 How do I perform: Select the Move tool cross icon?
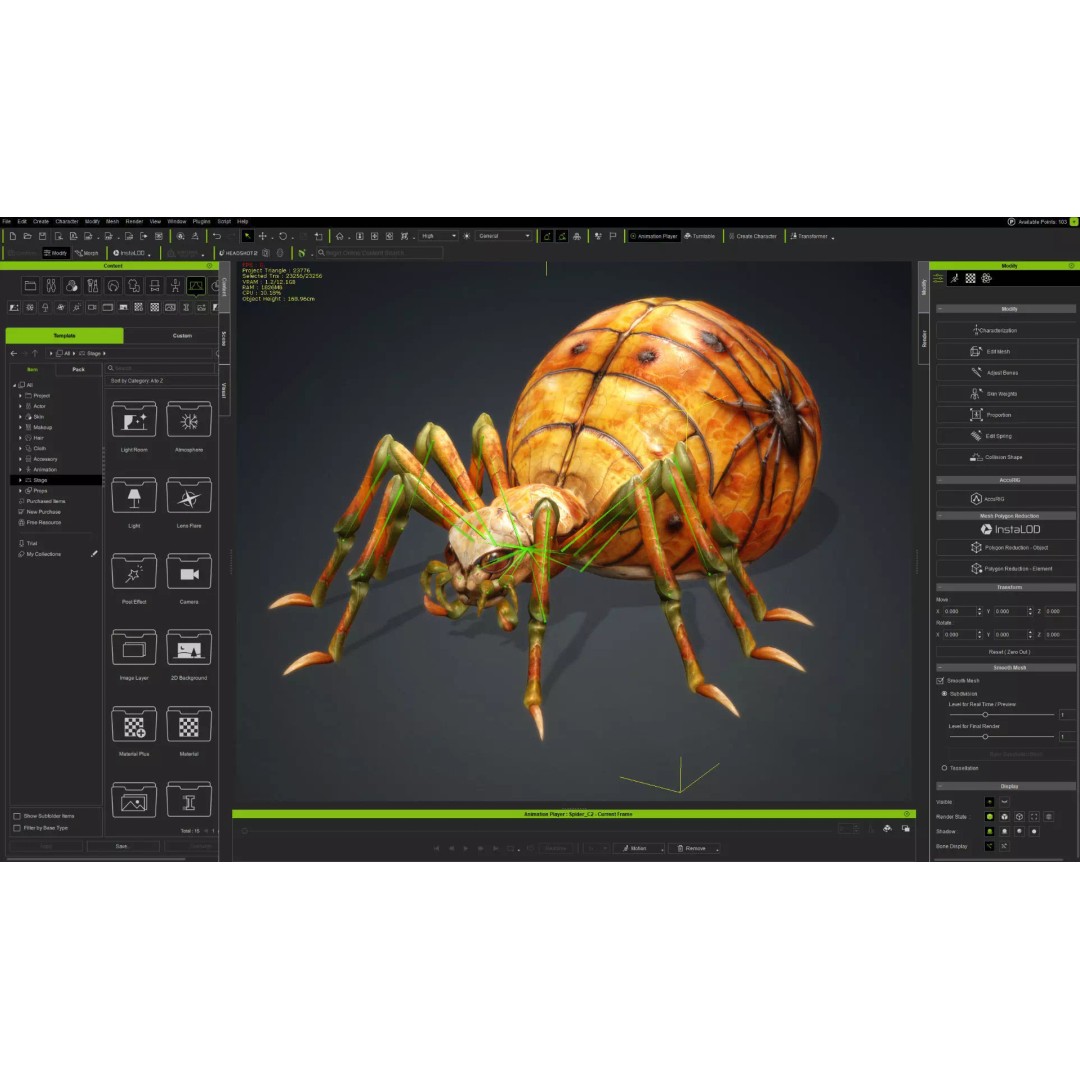(262, 236)
